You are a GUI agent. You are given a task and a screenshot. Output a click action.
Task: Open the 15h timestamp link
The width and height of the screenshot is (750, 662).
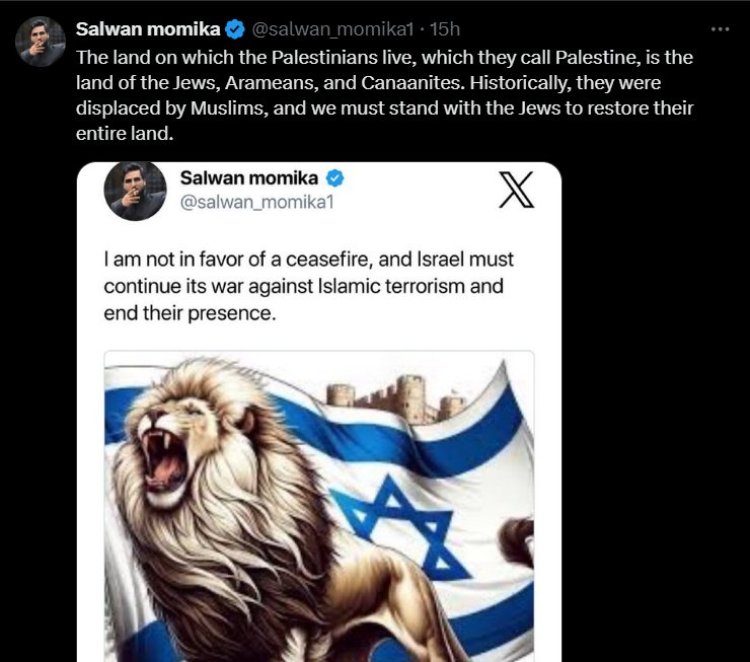pyautogui.click(x=446, y=29)
